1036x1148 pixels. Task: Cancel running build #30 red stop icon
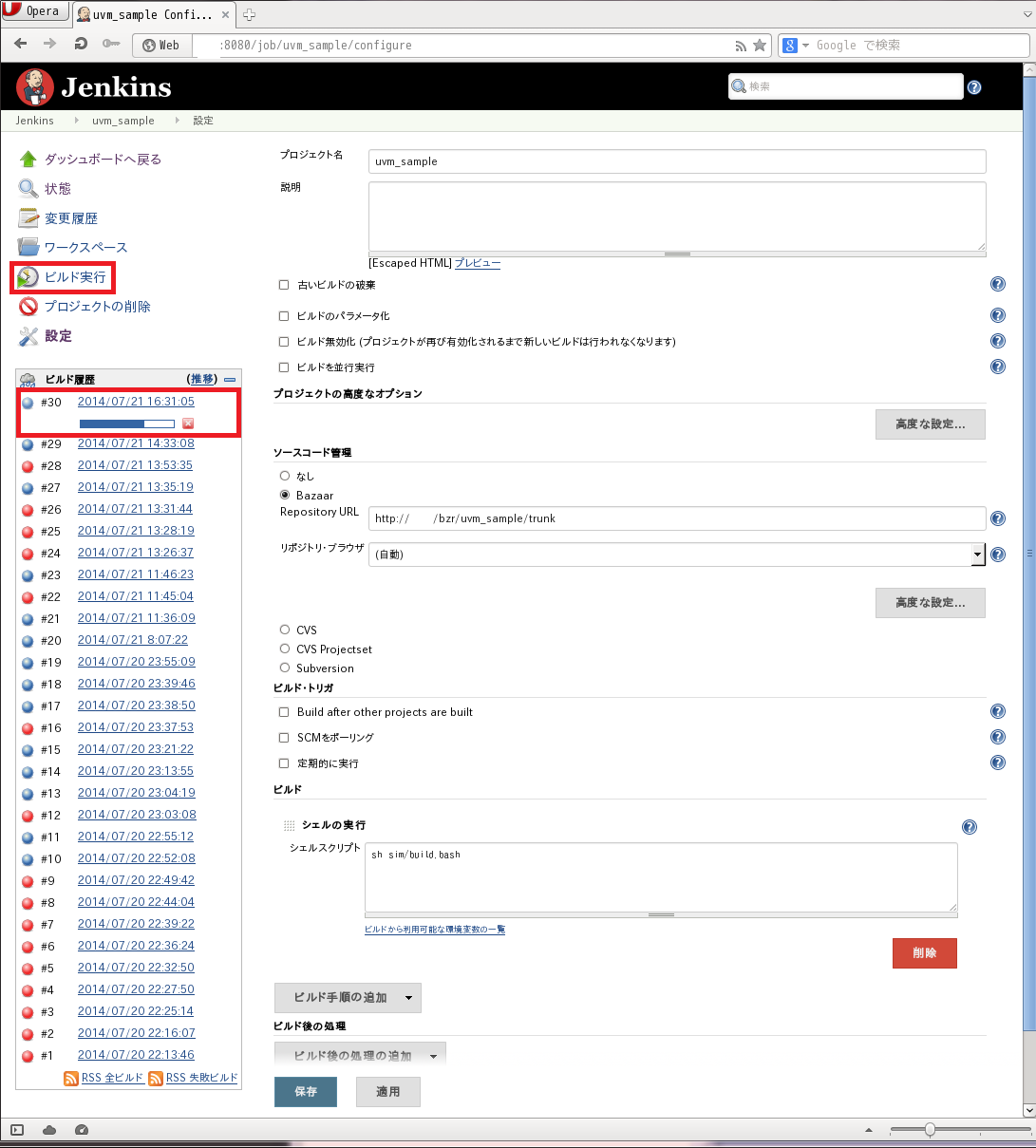coord(188,423)
